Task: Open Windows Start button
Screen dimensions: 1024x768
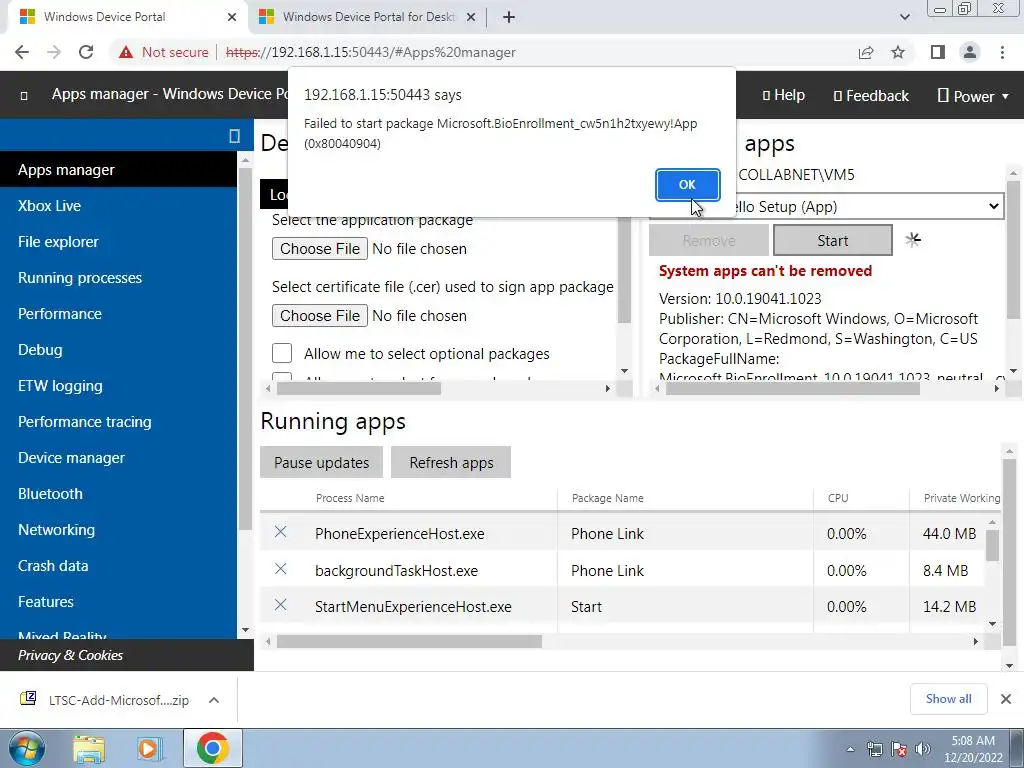Action: point(26,748)
